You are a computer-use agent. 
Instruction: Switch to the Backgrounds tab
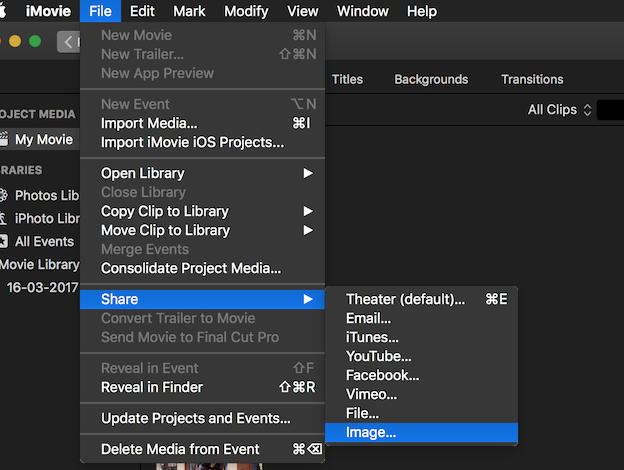431,79
